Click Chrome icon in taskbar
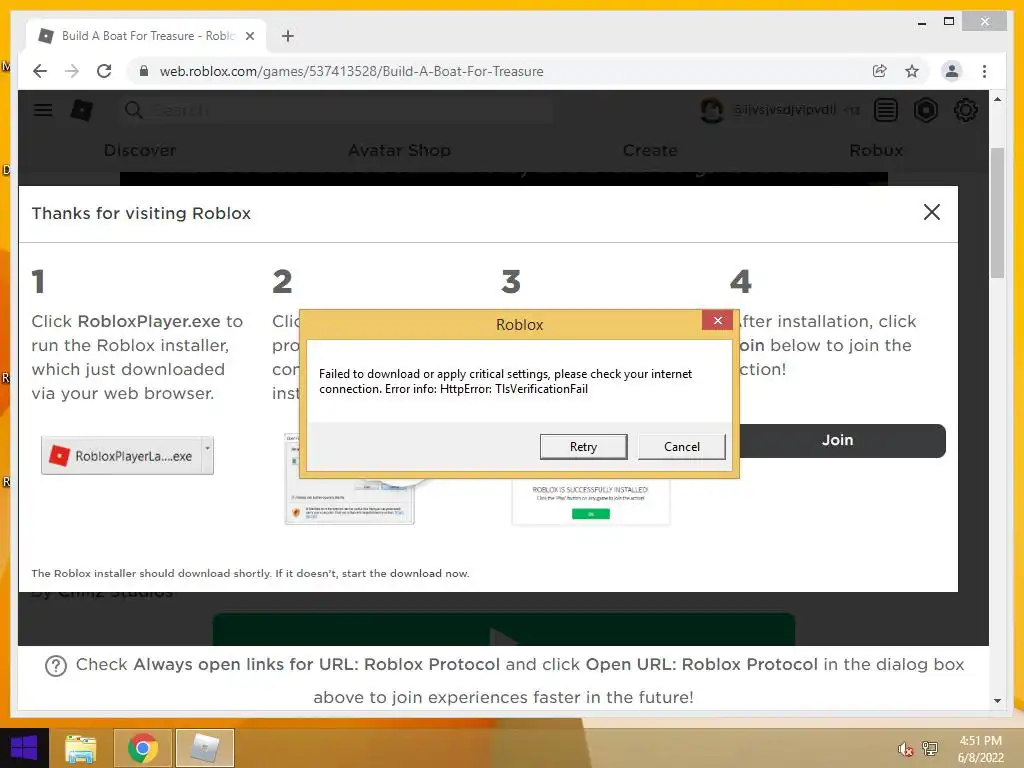1024x768 pixels. point(143,748)
